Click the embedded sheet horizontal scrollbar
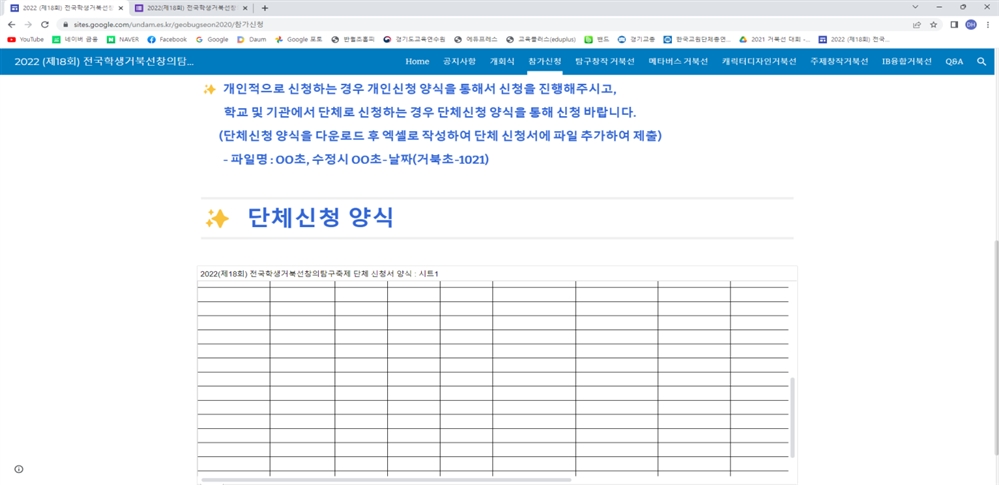This screenshot has width=999, height=485. pyautogui.click(x=386, y=479)
